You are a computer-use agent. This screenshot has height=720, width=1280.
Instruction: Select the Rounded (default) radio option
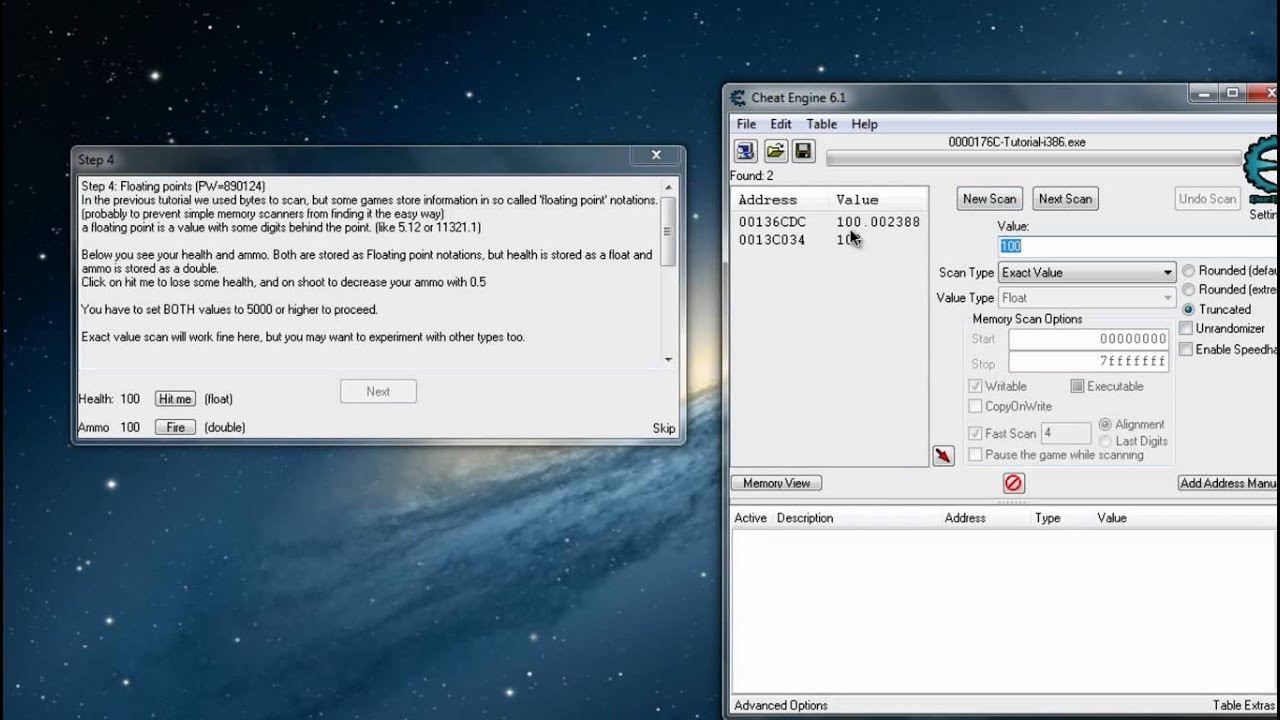tap(1189, 271)
